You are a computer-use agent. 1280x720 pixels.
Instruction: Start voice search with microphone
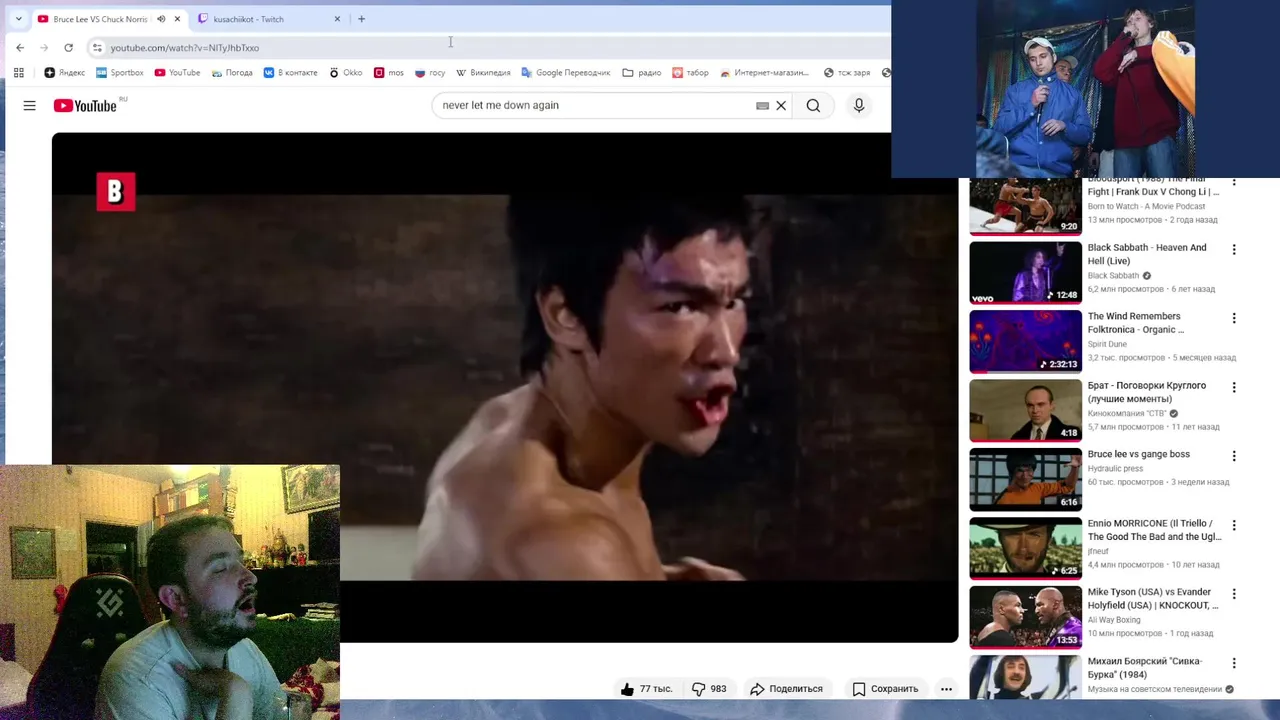[859, 105]
